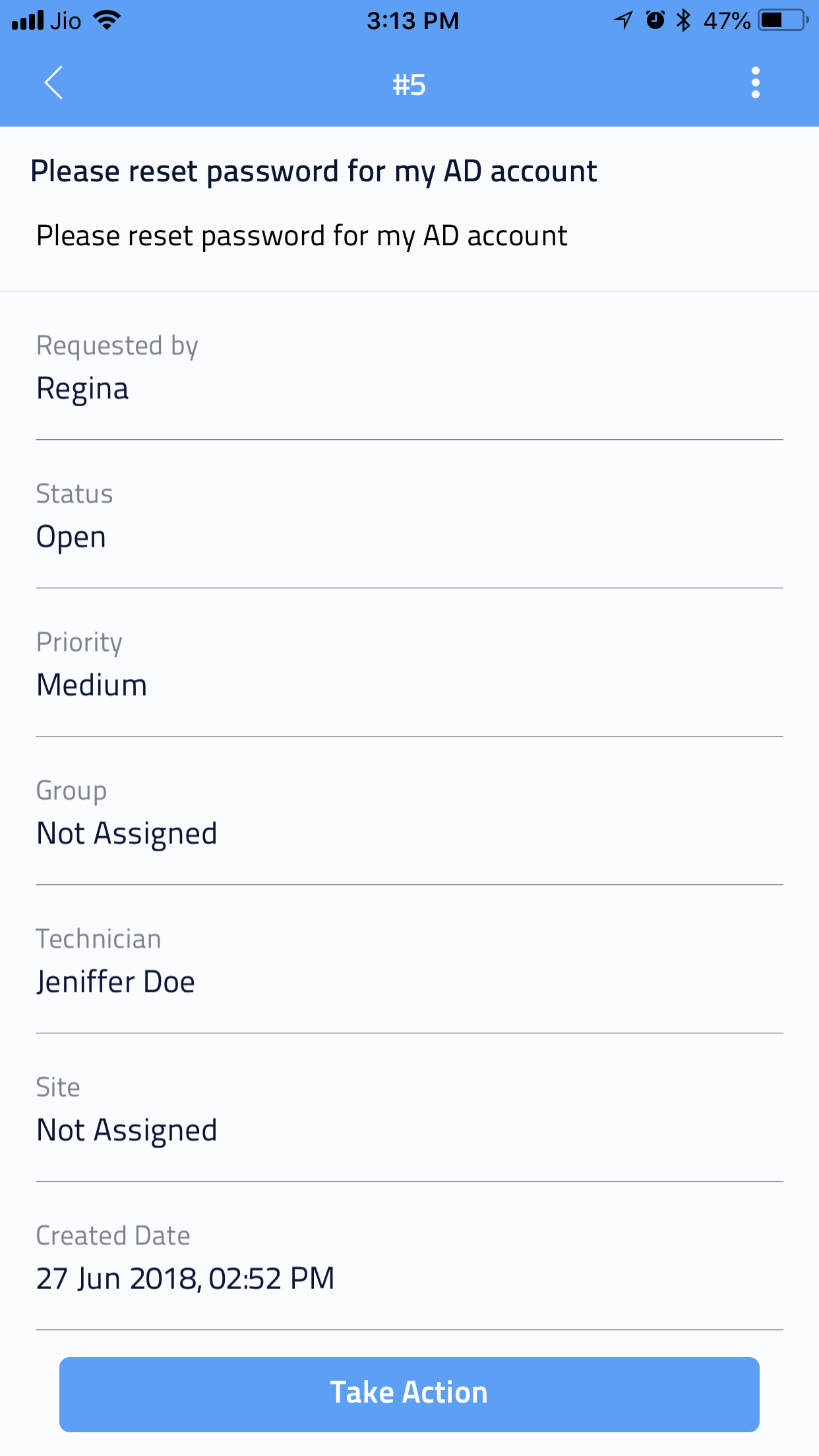Tap the battery indicator icon
Screen dimensions: 819x1456
point(783,20)
